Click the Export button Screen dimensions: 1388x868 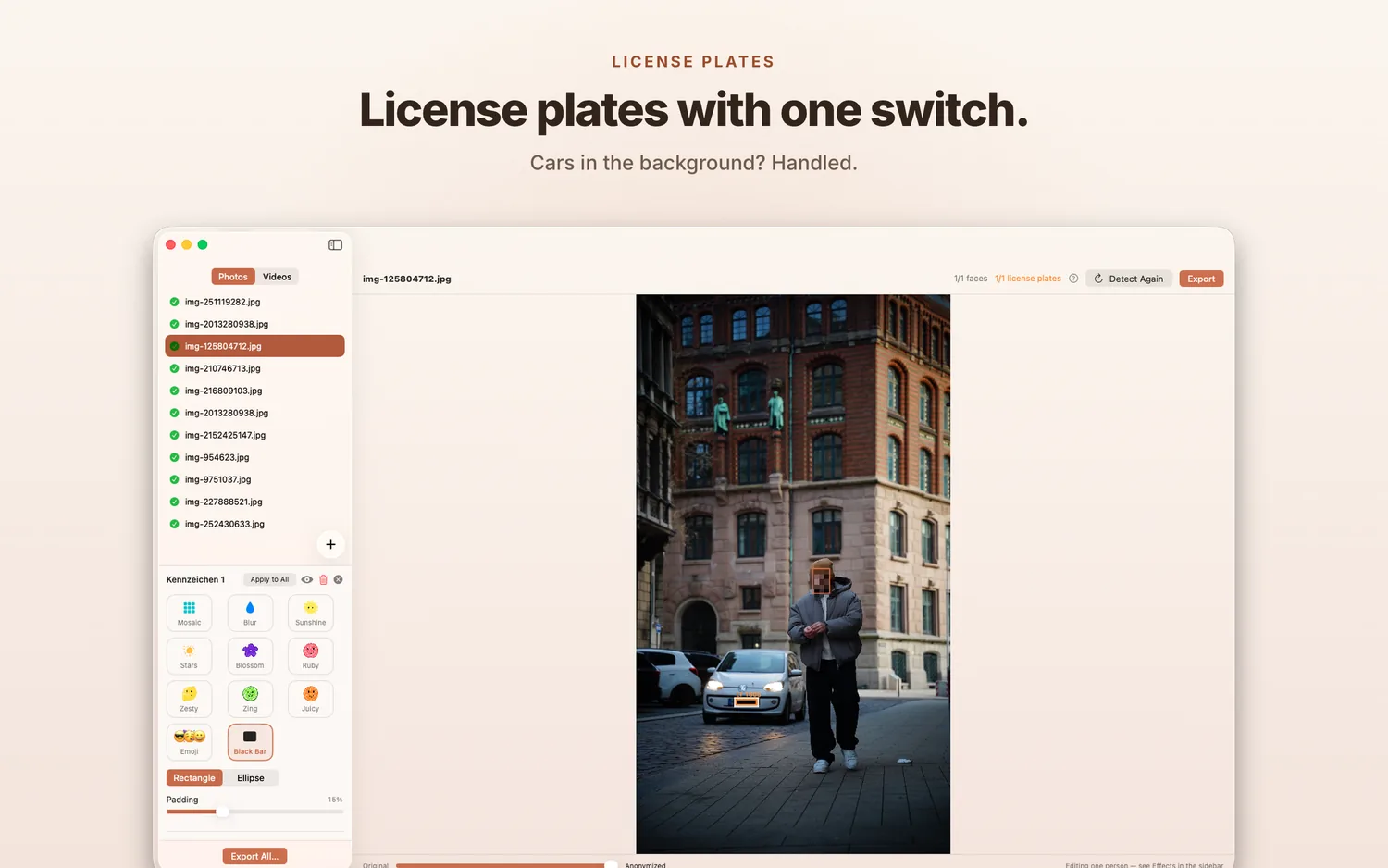1201,279
